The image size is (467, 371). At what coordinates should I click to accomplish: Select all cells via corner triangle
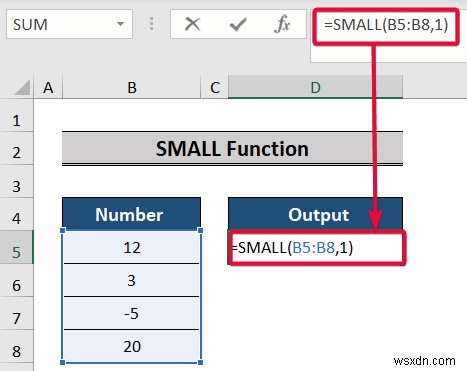(22, 88)
